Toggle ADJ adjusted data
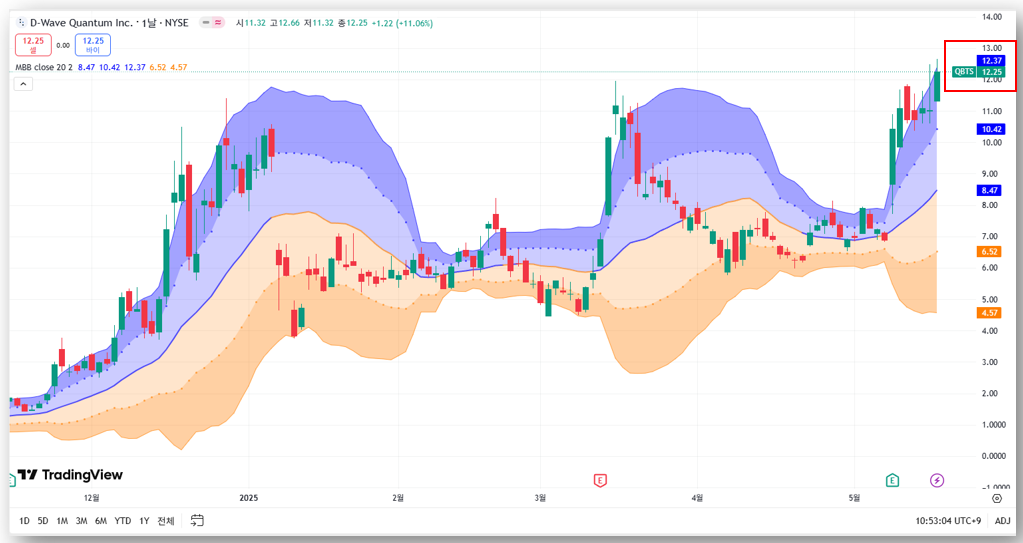 1003,521
